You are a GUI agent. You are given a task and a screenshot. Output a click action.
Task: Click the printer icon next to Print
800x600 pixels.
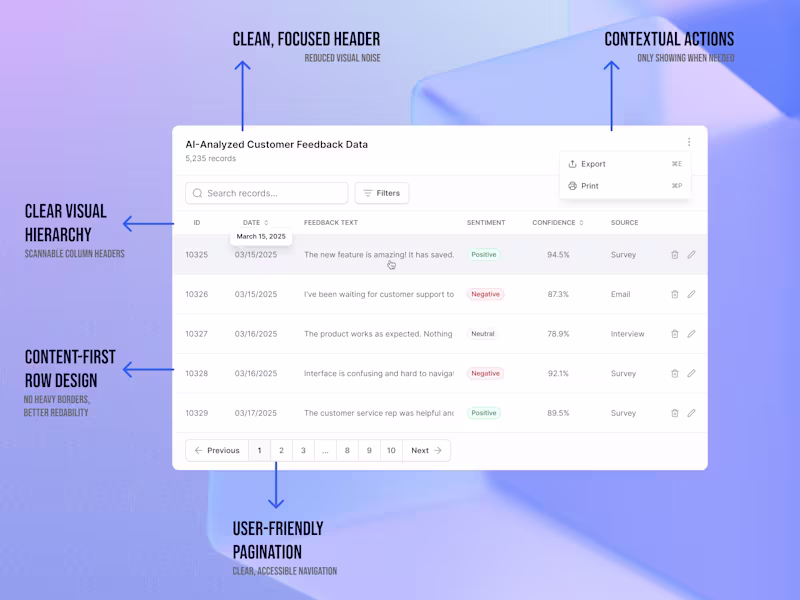click(572, 186)
